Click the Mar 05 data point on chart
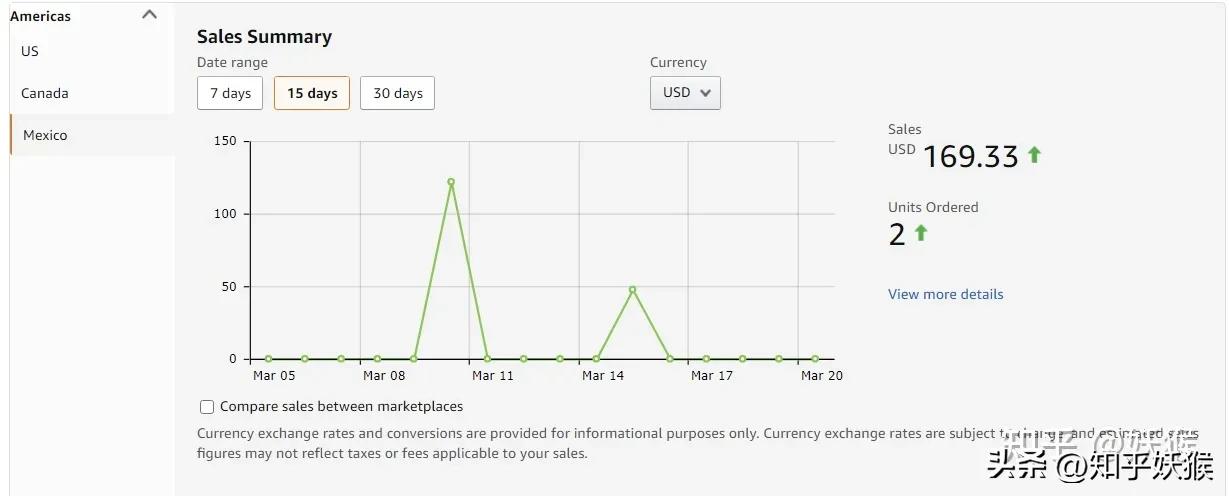The image size is (1229, 496). tap(268, 359)
